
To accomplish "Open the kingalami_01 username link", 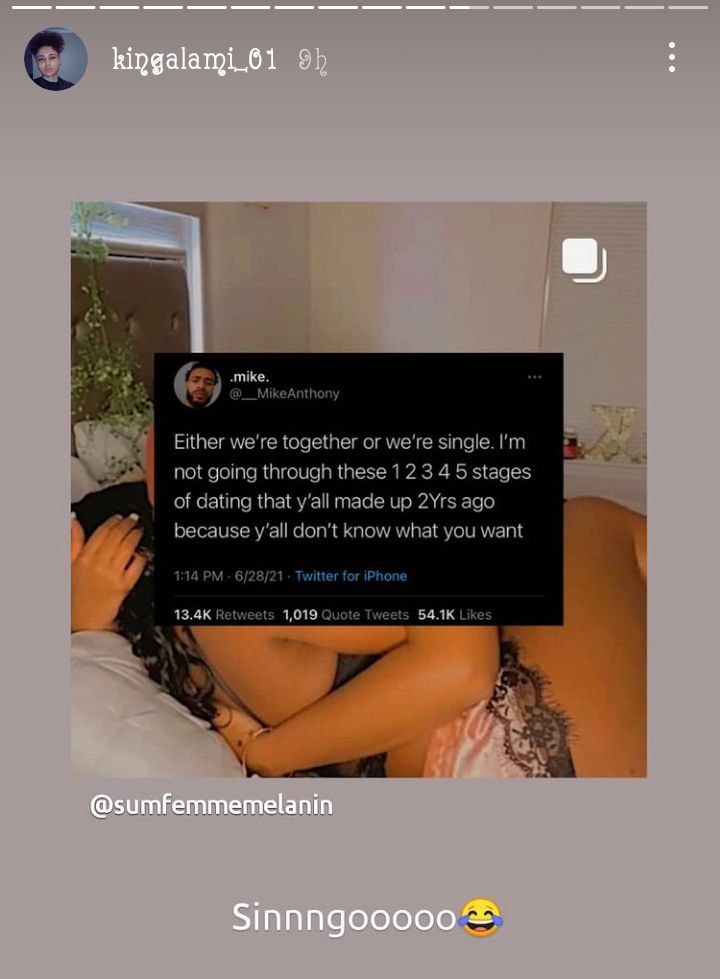I will coord(194,61).
